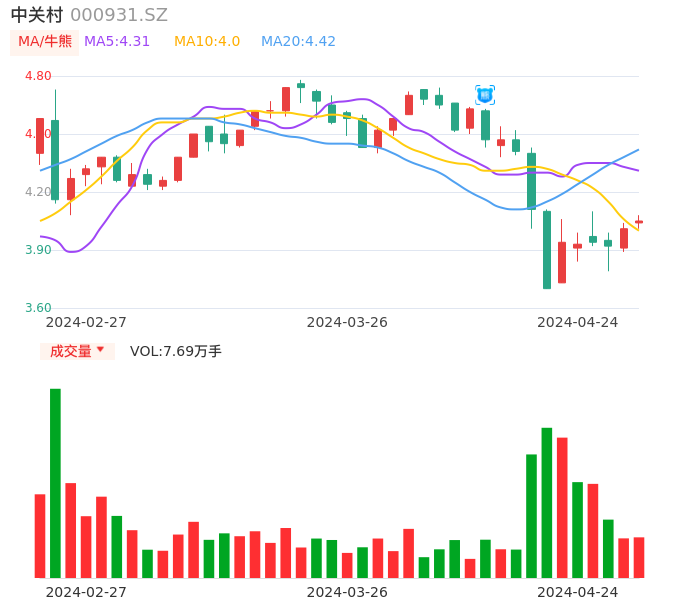Click the large green candlestick dropping to 3.70
The image size is (686, 606).
click(x=547, y=250)
